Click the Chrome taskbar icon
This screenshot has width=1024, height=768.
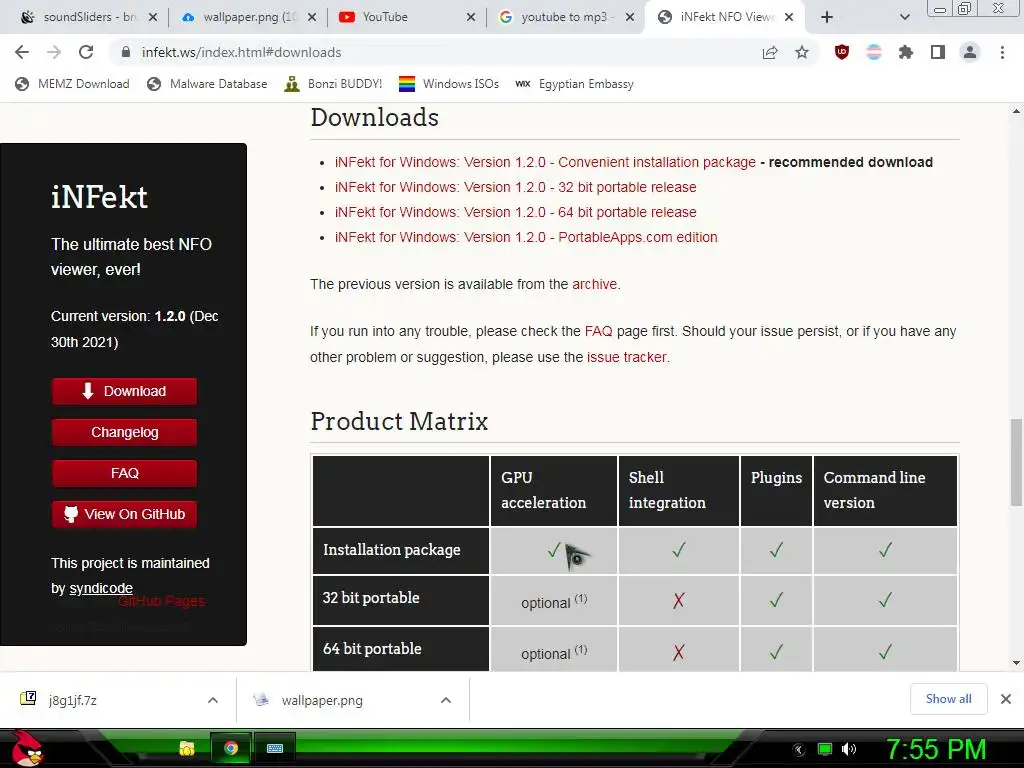click(231, 748)
